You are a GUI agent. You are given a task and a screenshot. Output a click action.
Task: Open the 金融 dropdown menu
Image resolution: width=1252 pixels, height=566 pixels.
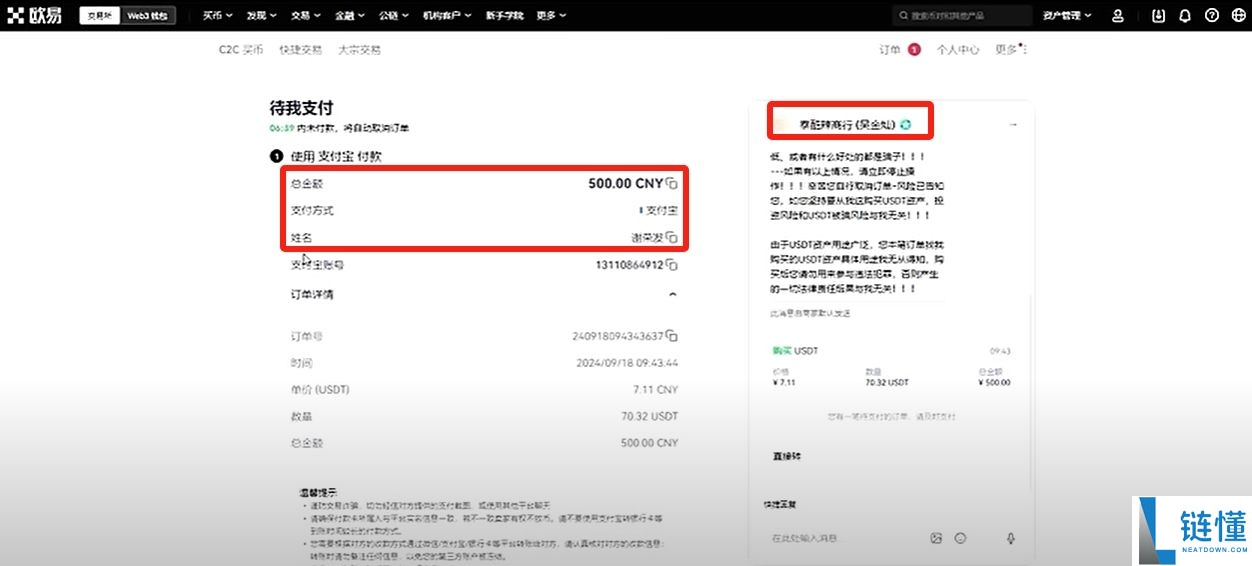pos(350,16)
